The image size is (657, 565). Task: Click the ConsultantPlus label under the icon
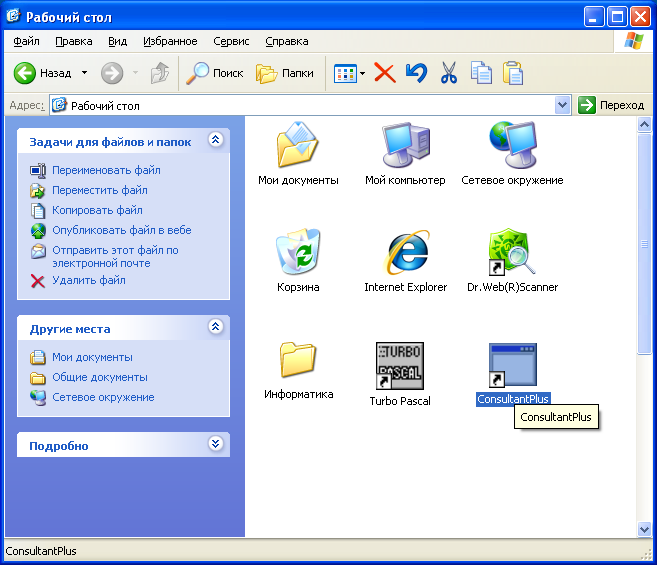pyautogui.click(x=513, y=399)
